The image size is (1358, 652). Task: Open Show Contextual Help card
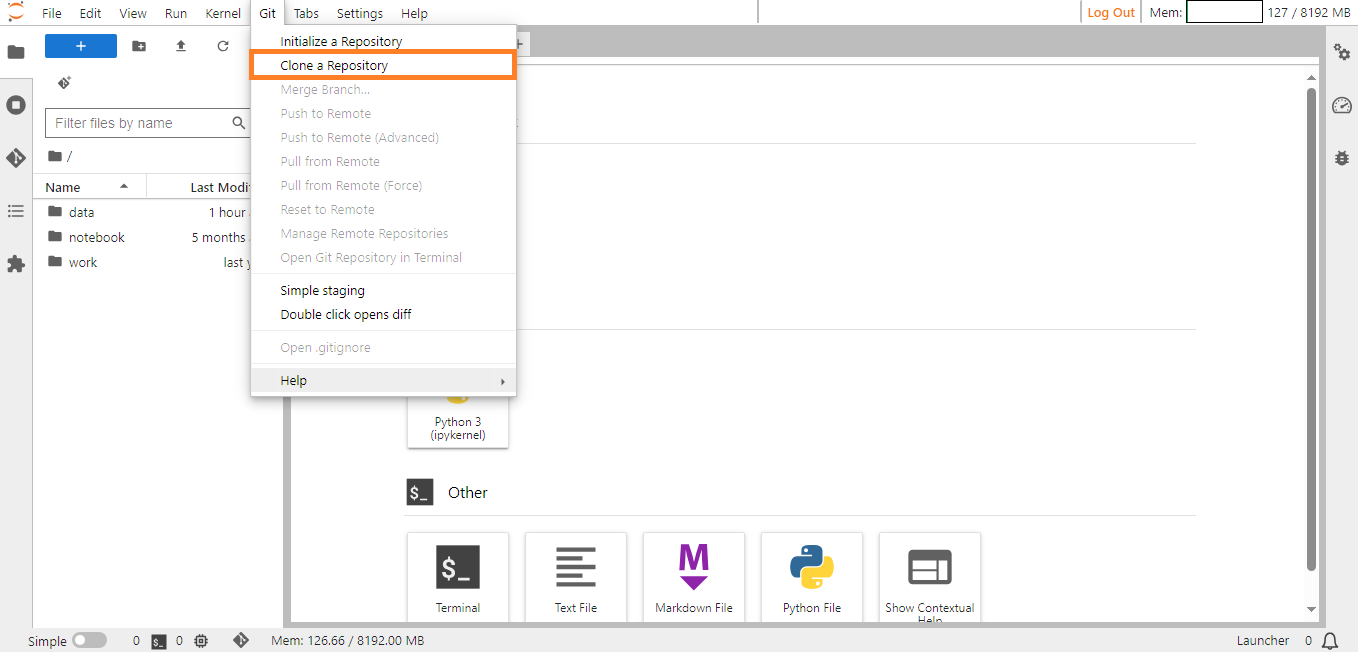click(930, 577)
